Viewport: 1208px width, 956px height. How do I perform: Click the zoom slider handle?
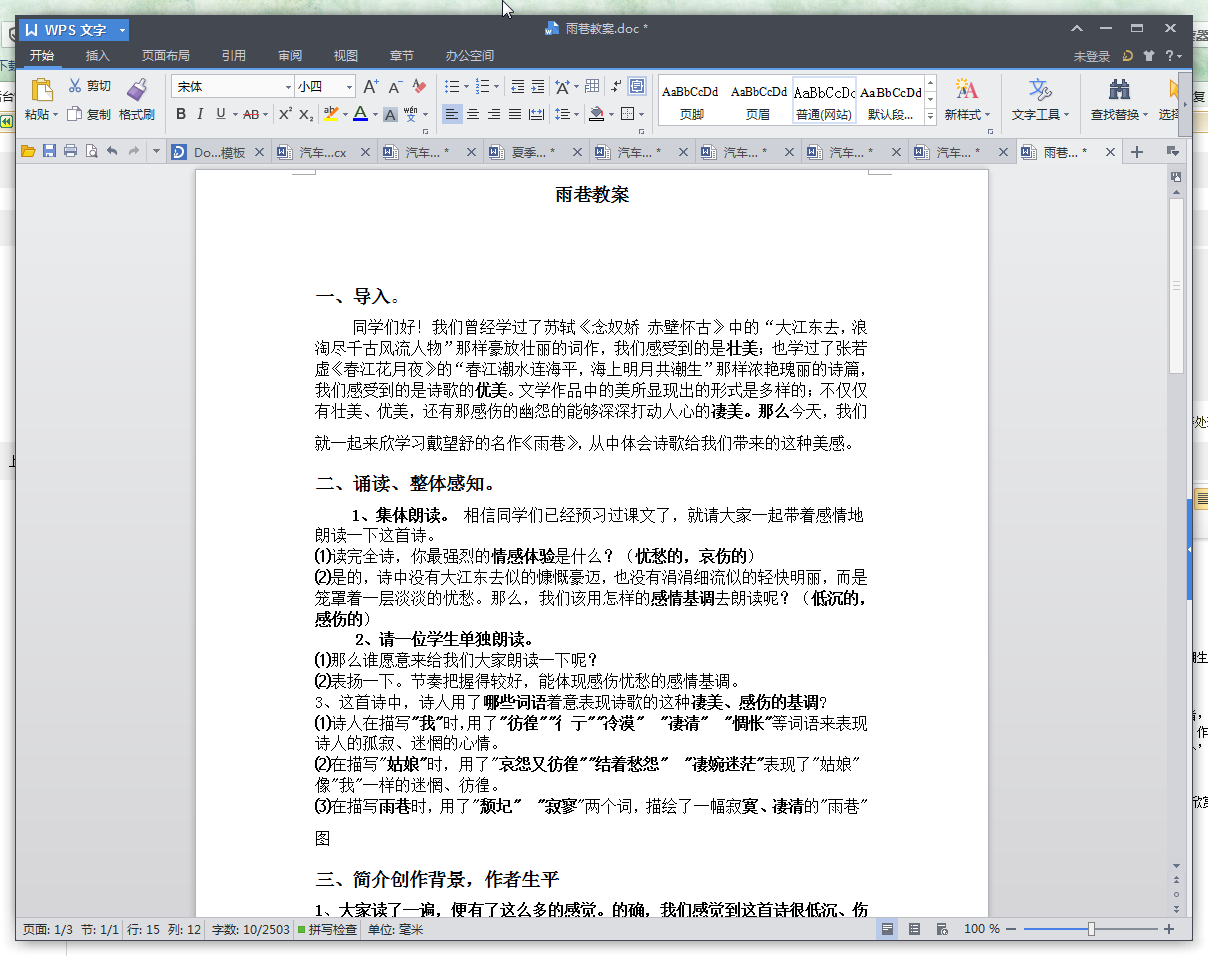1091,929
